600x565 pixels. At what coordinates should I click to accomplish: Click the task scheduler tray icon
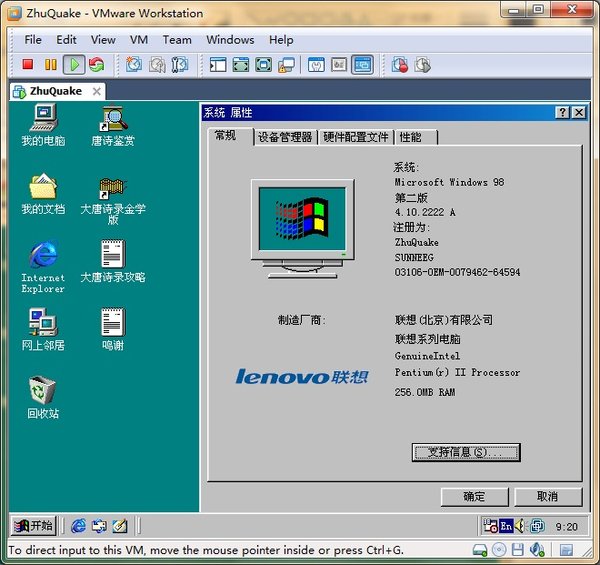[x=491, y=526]
